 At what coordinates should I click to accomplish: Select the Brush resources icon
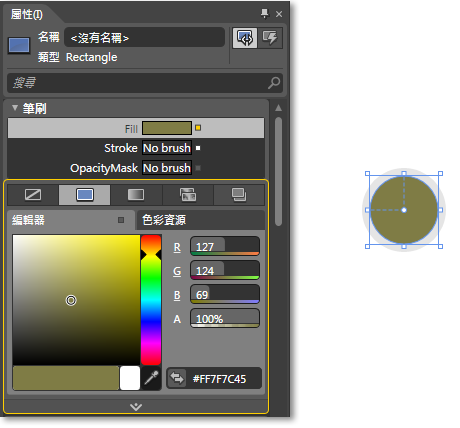coord(239,195)
